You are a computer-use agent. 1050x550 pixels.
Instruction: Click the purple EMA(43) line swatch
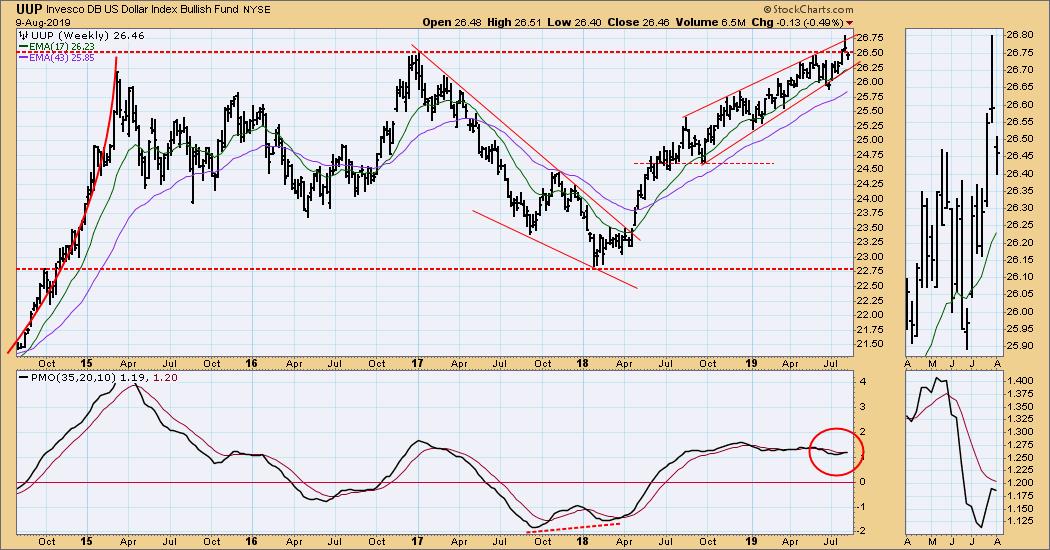pyautogui.click(x=23, y=58)
